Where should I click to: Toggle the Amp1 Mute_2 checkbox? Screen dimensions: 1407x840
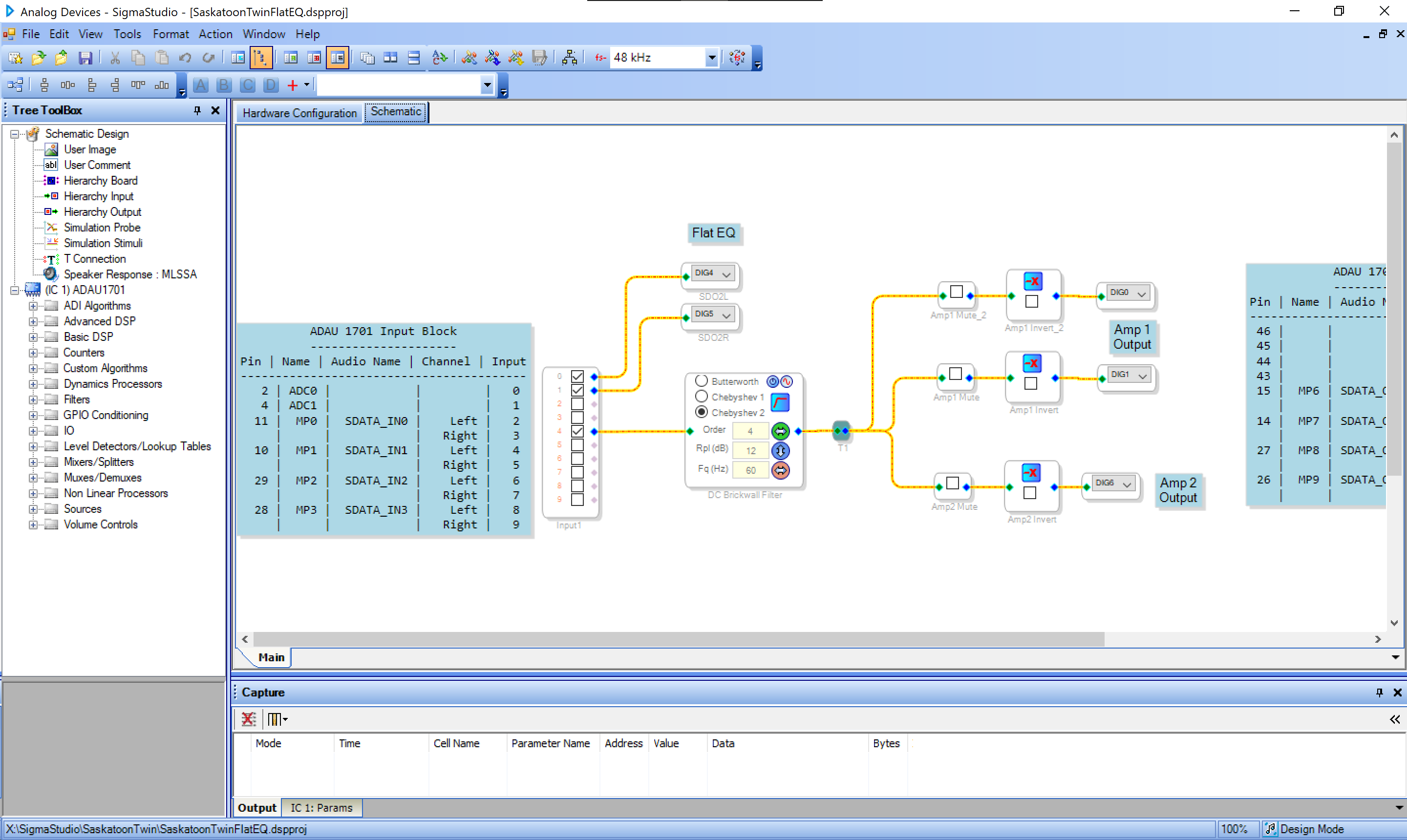(x=956, y=292)
